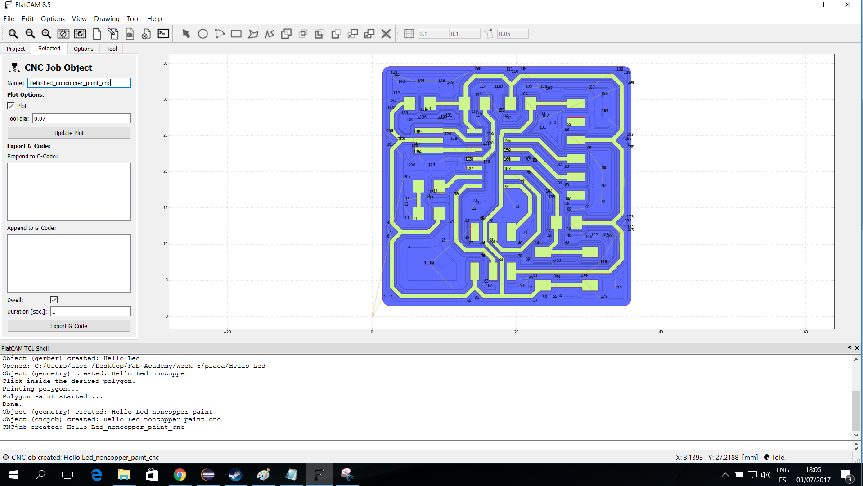
Task: Click the Move Objects icon
Action: [x=353, y=34]
